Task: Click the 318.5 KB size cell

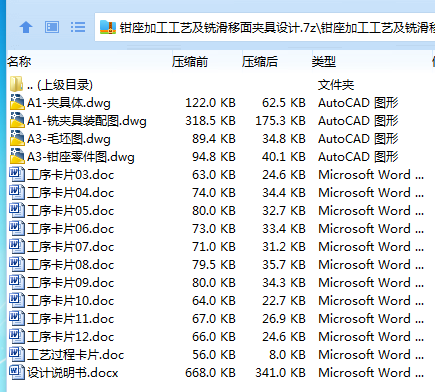Action: 210,121
